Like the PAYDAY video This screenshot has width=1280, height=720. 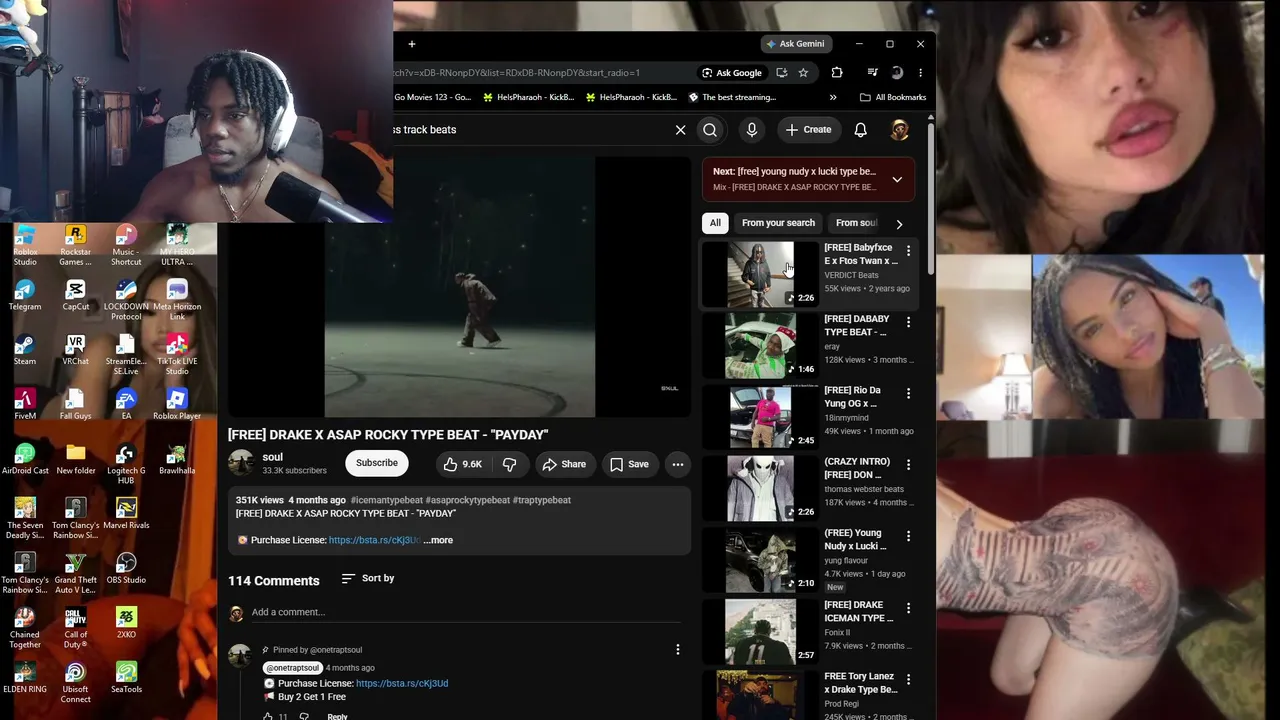click(x=463, y=464)
